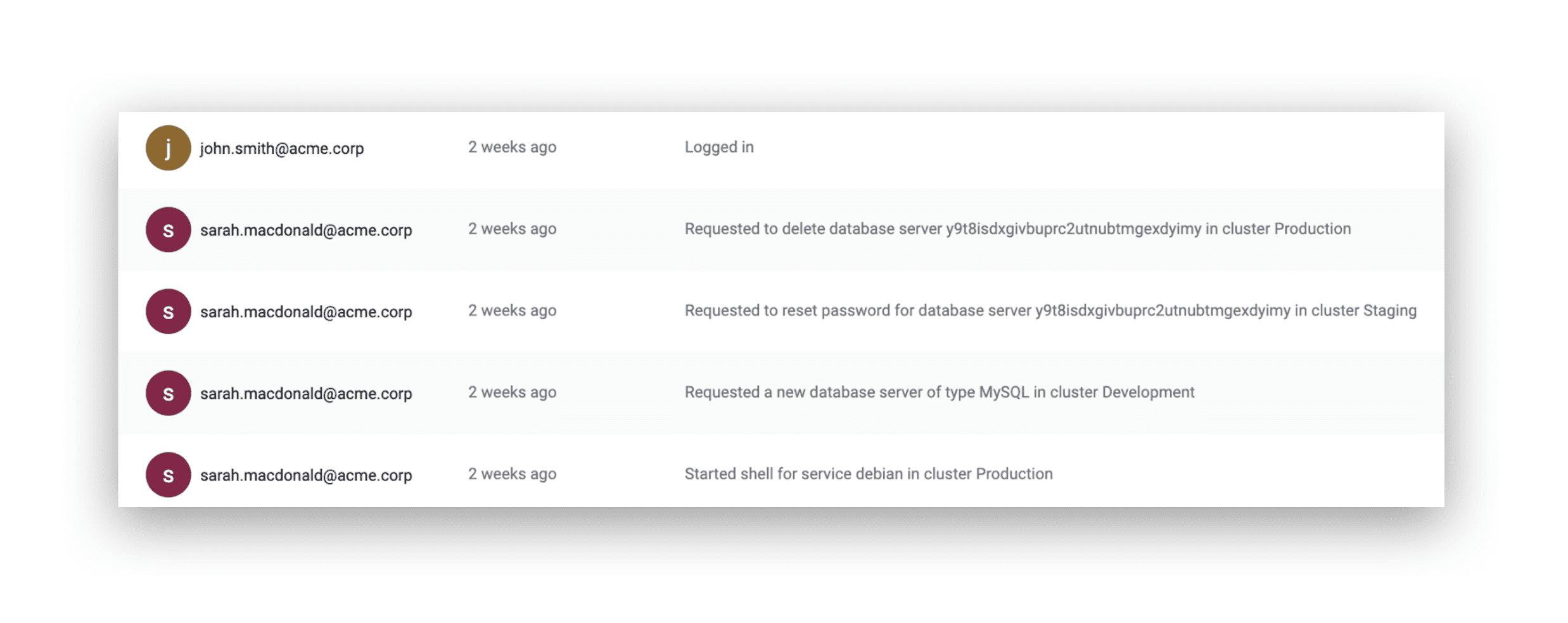
Task: Click john.smith's brown "j" avatar
Action: click(x=168, y=148)
